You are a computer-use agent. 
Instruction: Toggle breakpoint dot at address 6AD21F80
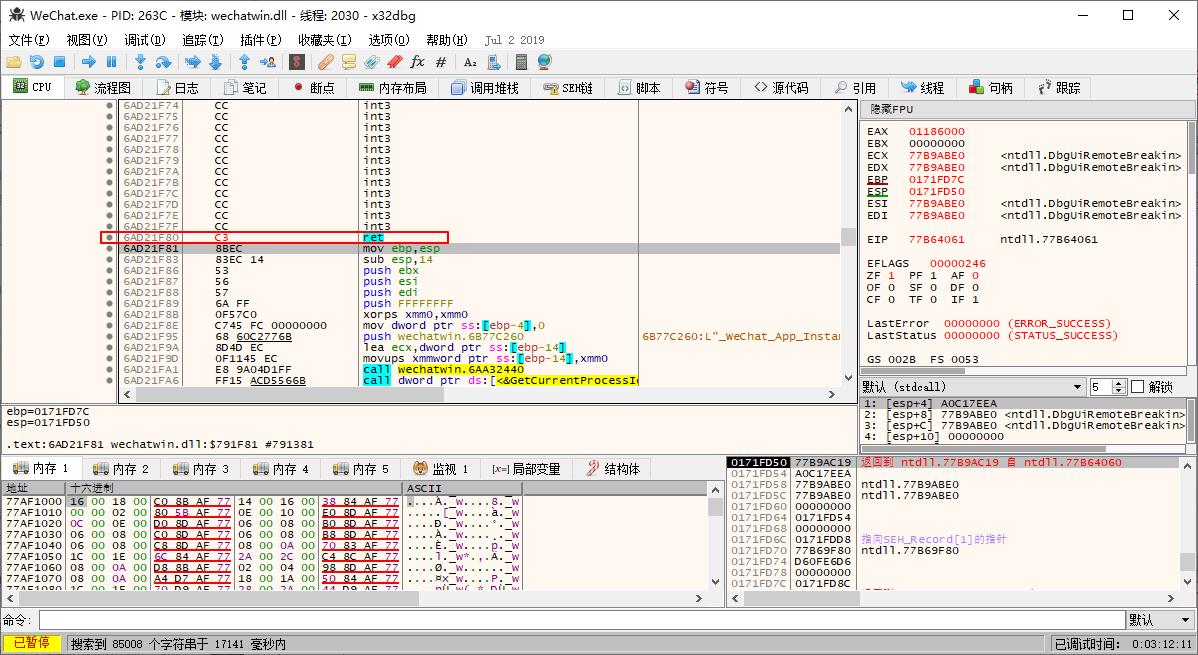(x=109, y=237)
